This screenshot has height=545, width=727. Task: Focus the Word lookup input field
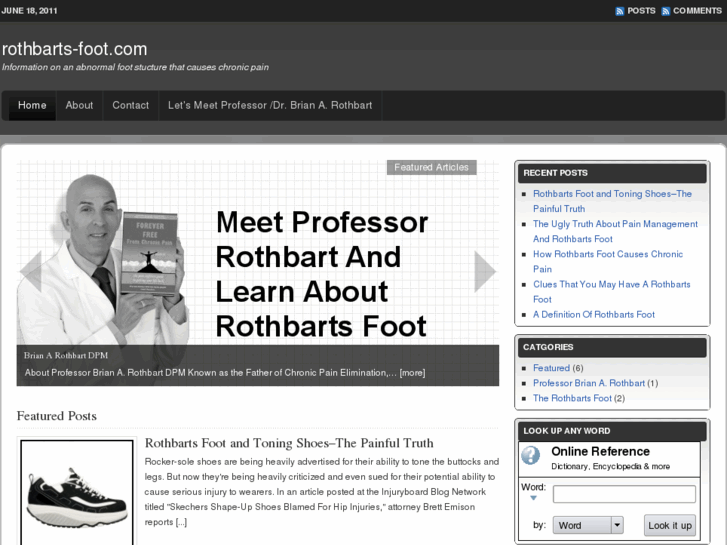tap(624, 494)
